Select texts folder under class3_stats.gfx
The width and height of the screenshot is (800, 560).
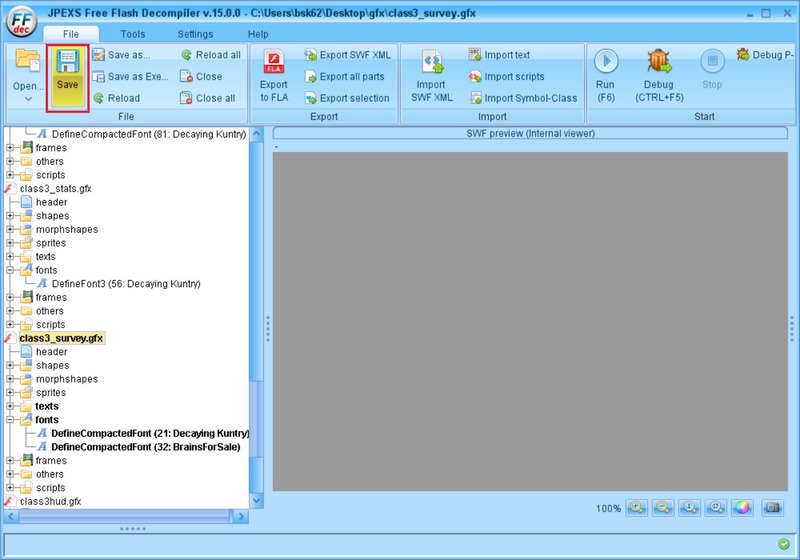pos(45,257)
